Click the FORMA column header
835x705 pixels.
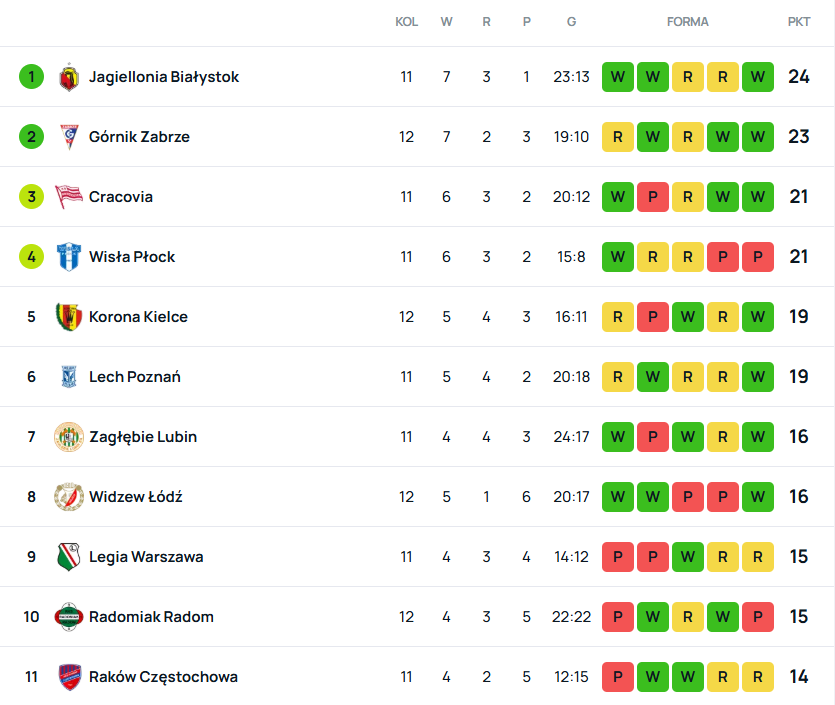point(687,22)
